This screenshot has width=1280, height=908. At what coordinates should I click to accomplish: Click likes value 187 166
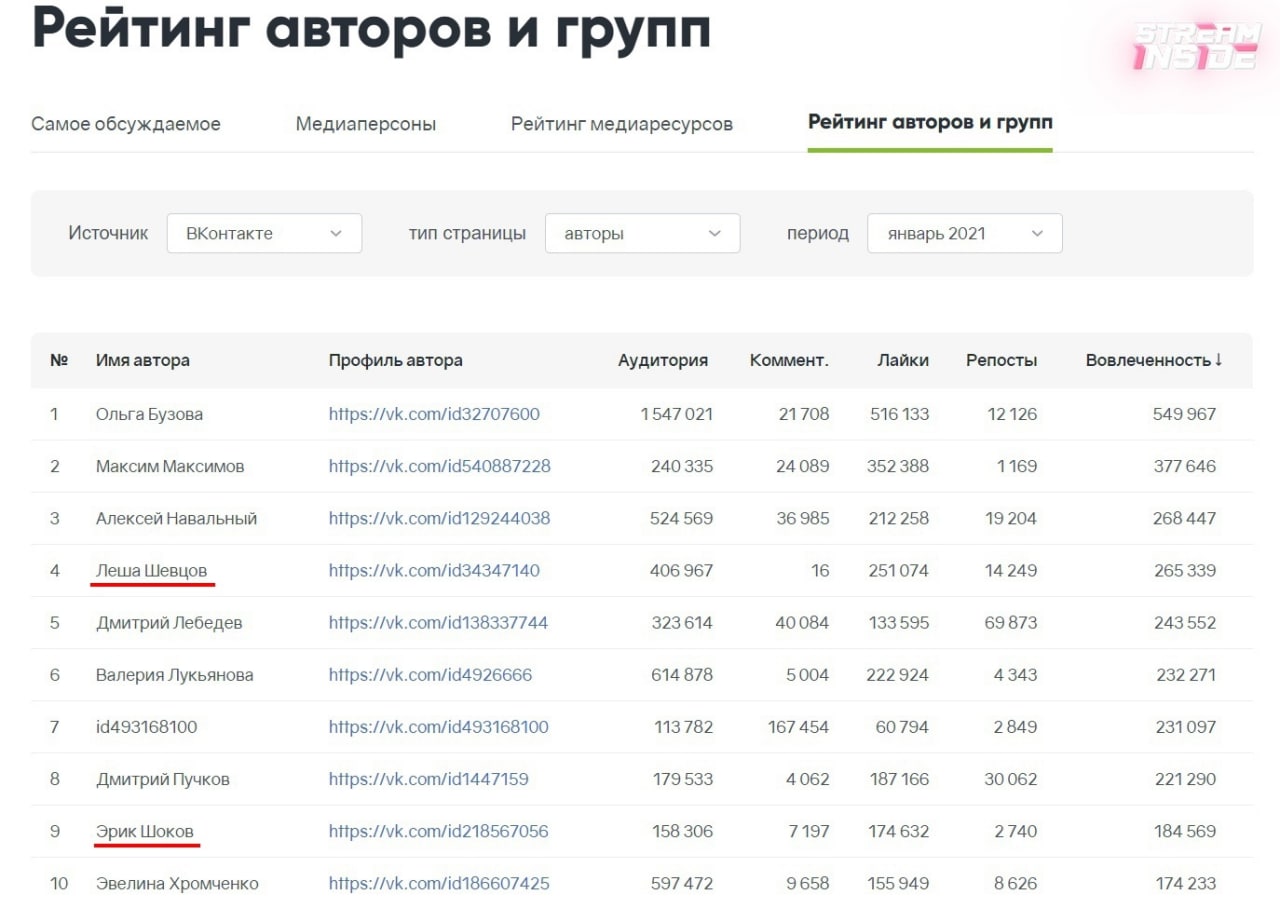899,779
